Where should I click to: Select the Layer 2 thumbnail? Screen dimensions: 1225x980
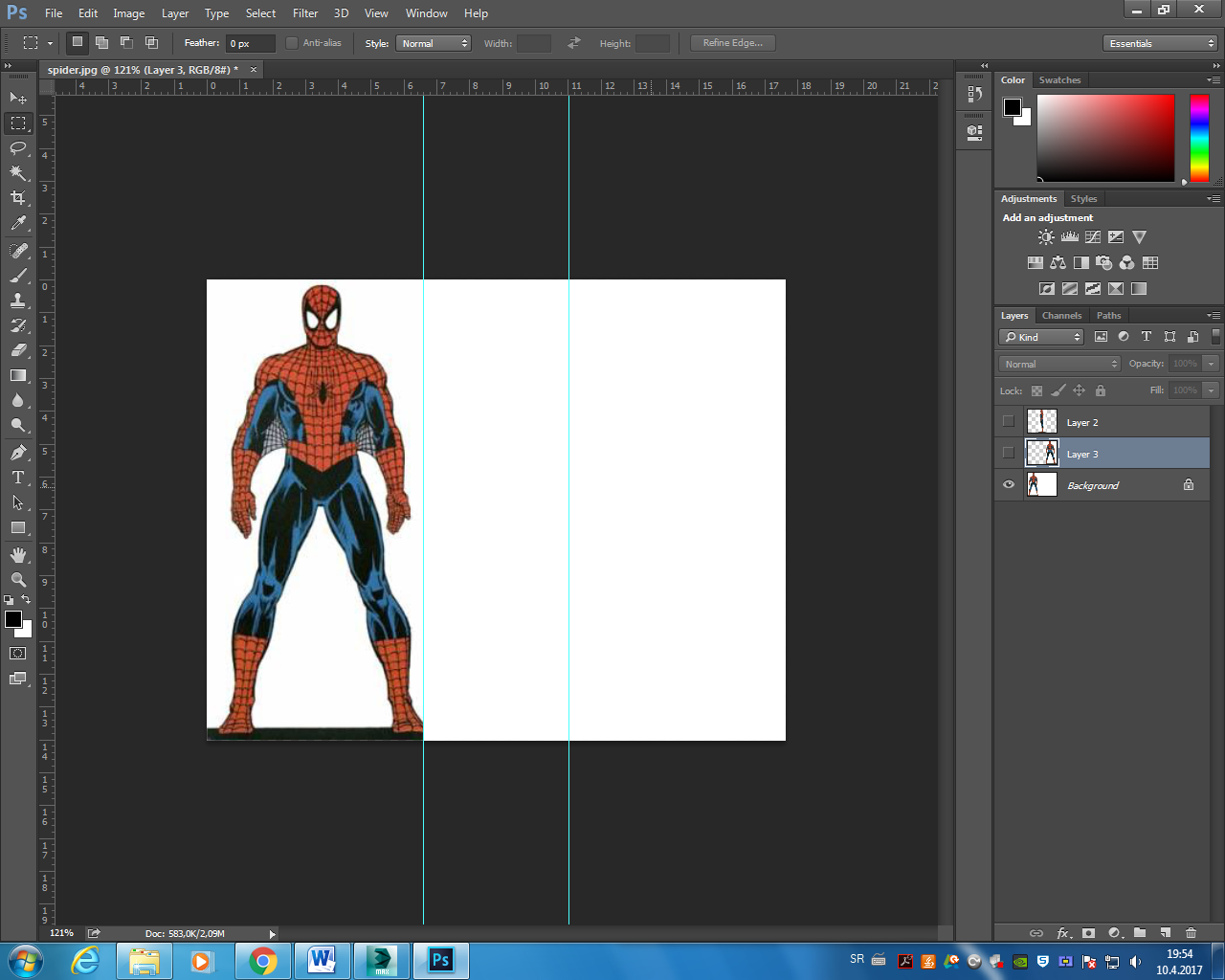(x=1041, y=421)
